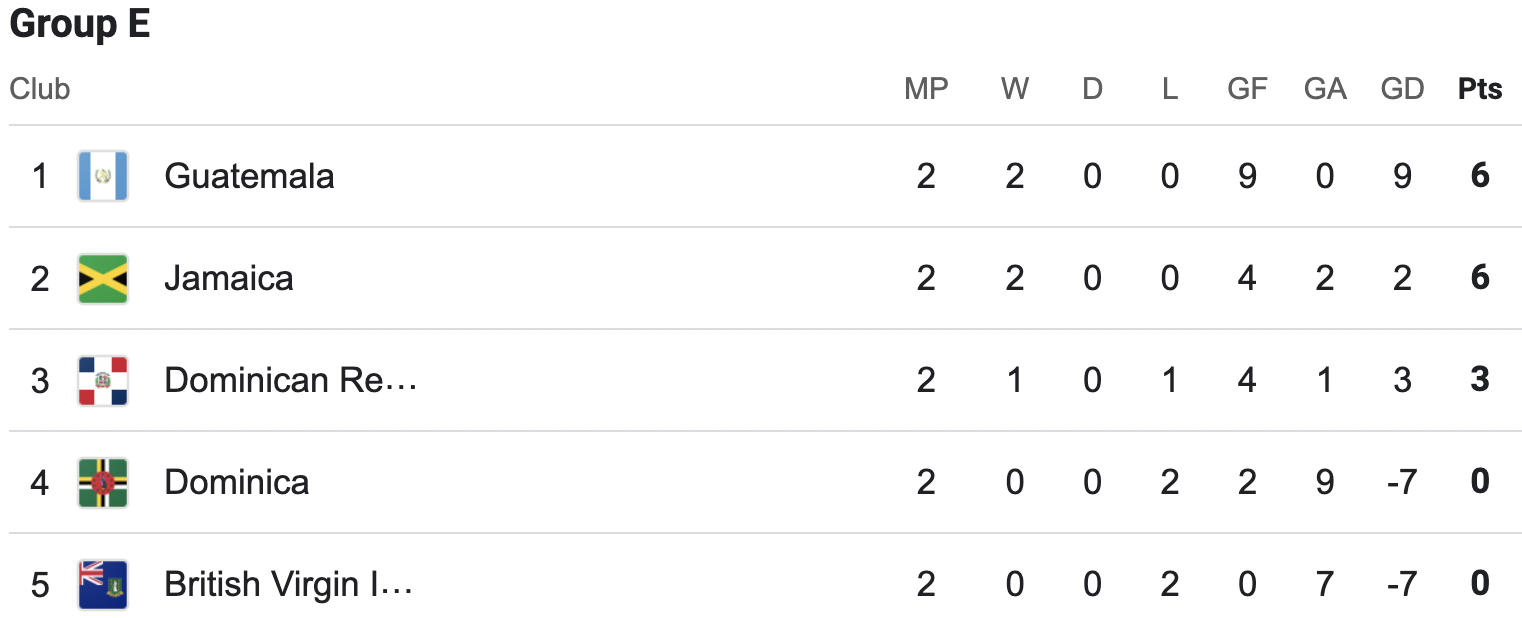The width and height of the screenshot is (1522, 618).
Task: Select the truncated Dominican Re… team name
Action: 290,380
